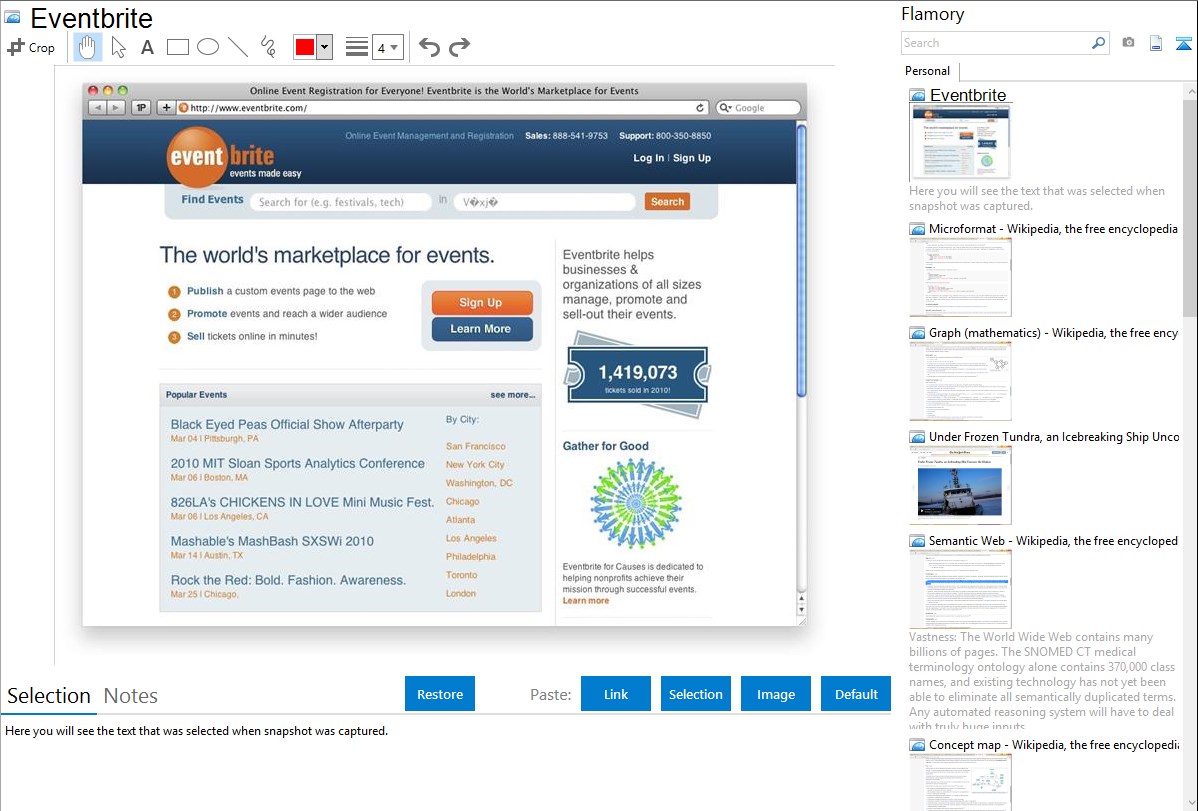Viewport: 1198px width, 811px height.
Task: Capture a new snapshot with camera icon
Action: point(1128,43)
